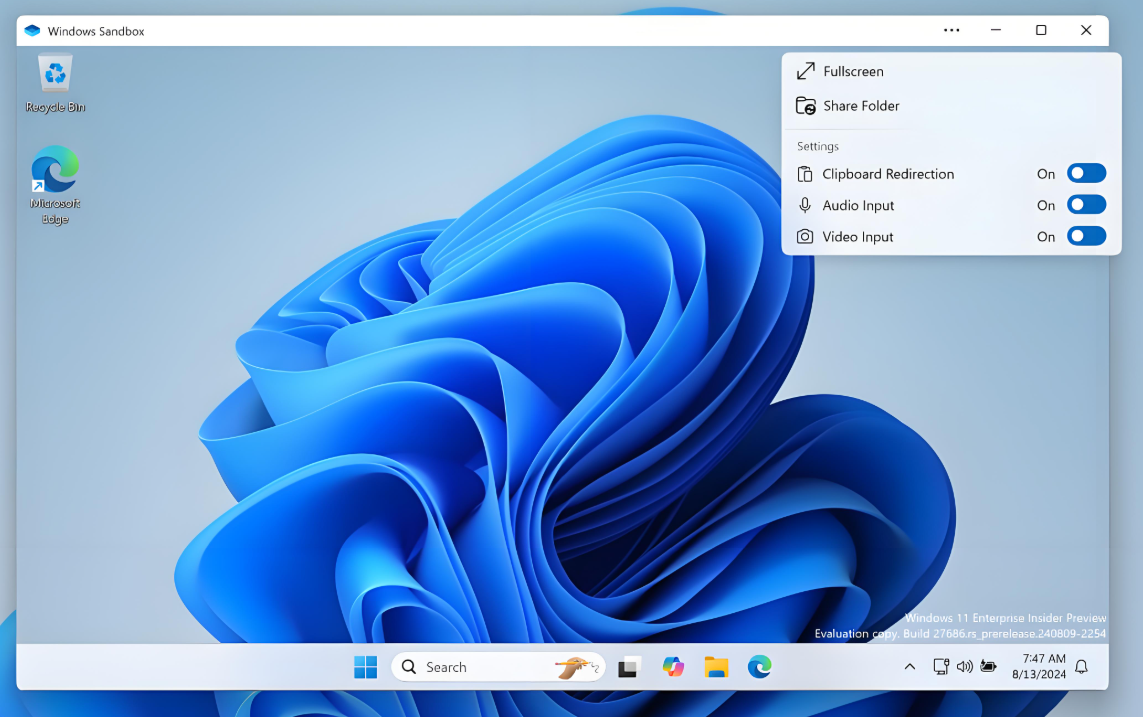Open the Fullscreen icon in sandbox menu
Image resolution: width=1143 pixels, height=717 pixels.
(x=805, y=71)
